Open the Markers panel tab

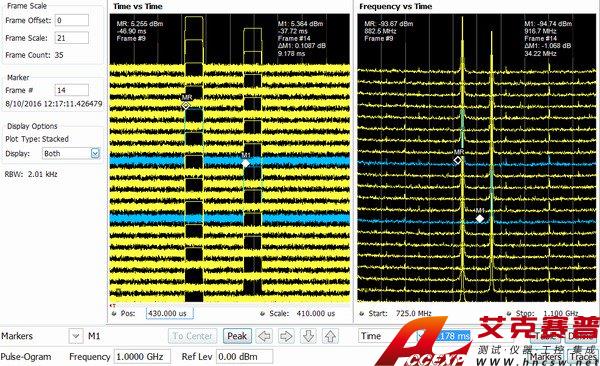pyautogui.click(x=546, y=357)
